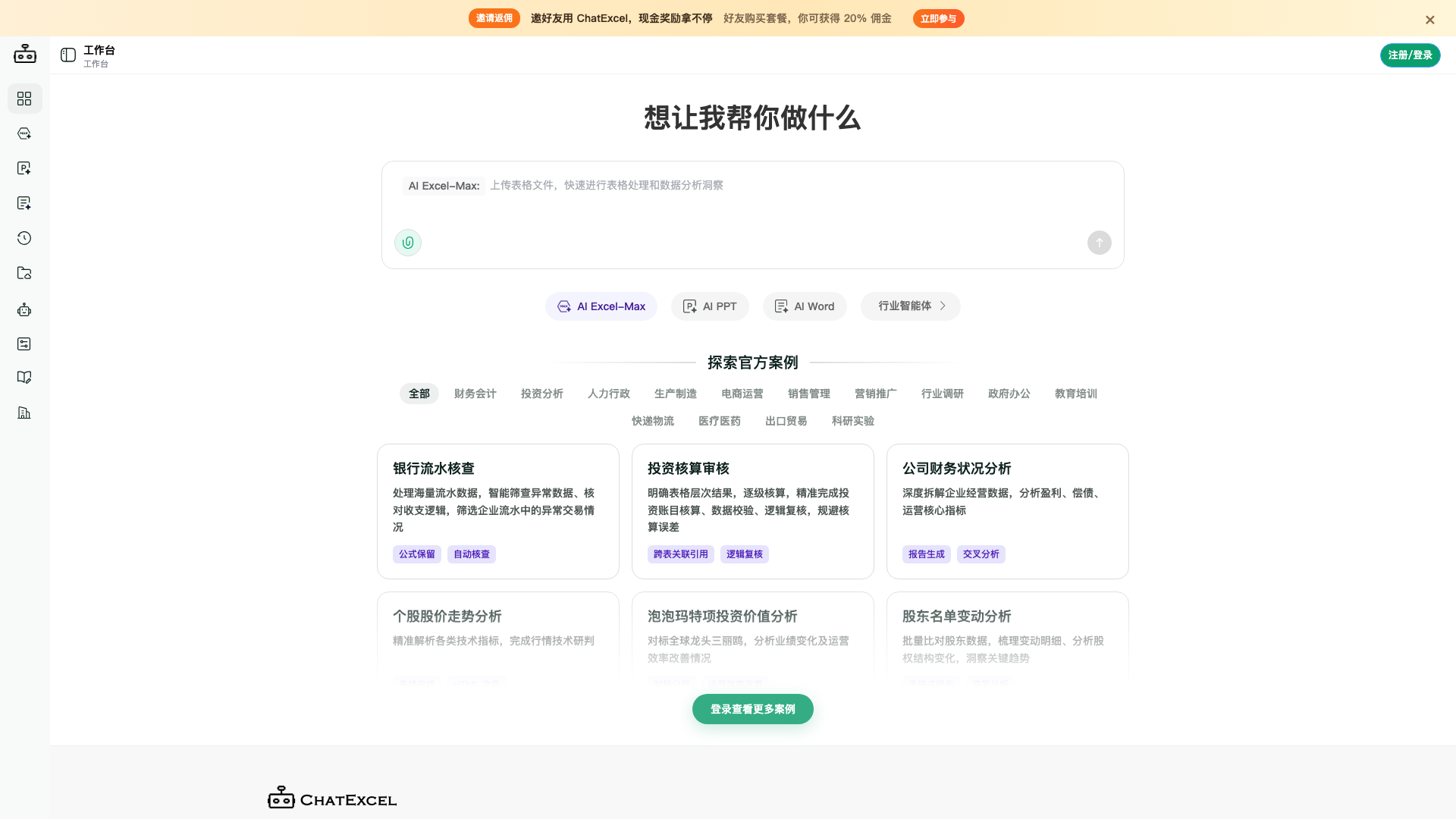
Task: Click the 登录查看更多案例 button
Action: click(x=753, y=709)
